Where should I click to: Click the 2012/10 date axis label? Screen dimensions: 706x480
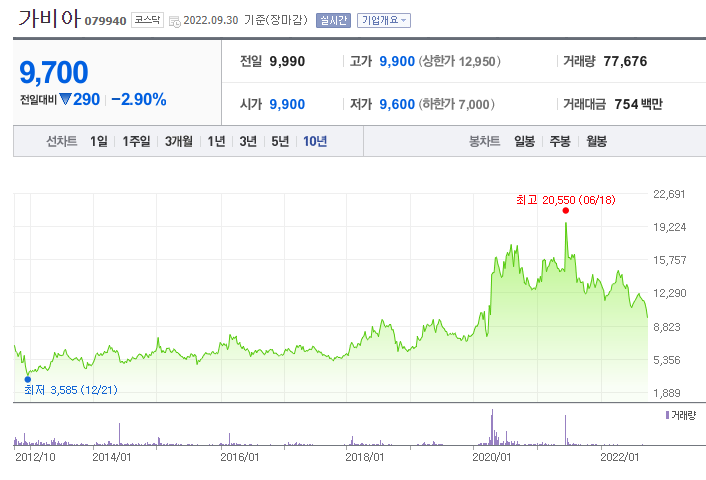(35, 457)
